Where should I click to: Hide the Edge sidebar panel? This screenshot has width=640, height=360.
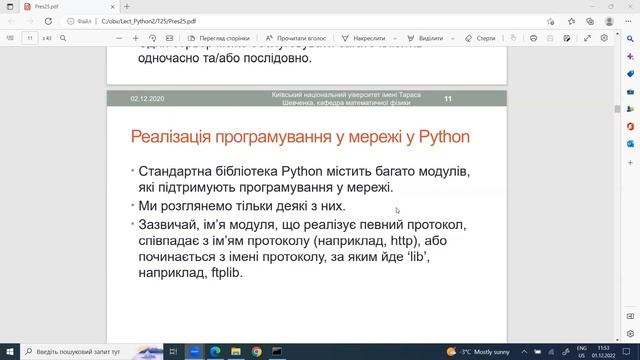click(x=630, y=316)
